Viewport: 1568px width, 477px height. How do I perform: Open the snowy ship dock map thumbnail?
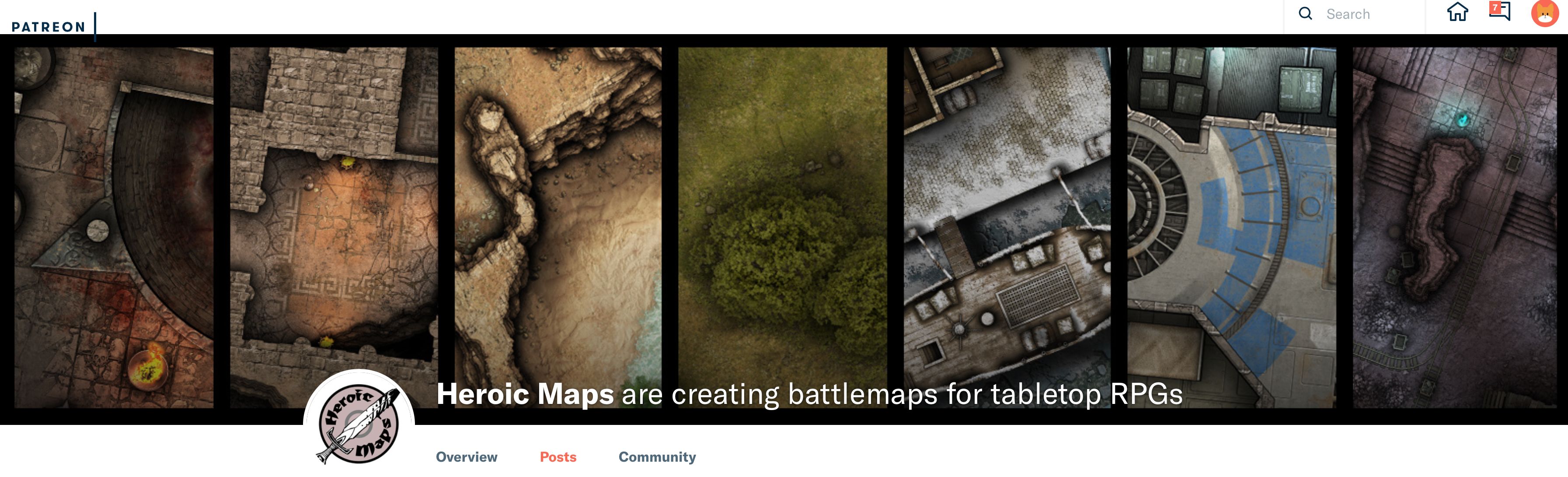[x=1007, y=227]
